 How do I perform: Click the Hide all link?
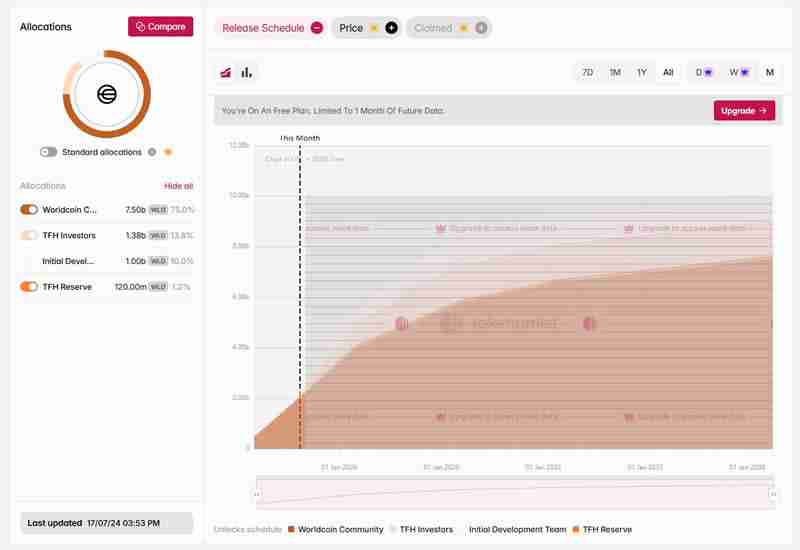tap(178, 186)
